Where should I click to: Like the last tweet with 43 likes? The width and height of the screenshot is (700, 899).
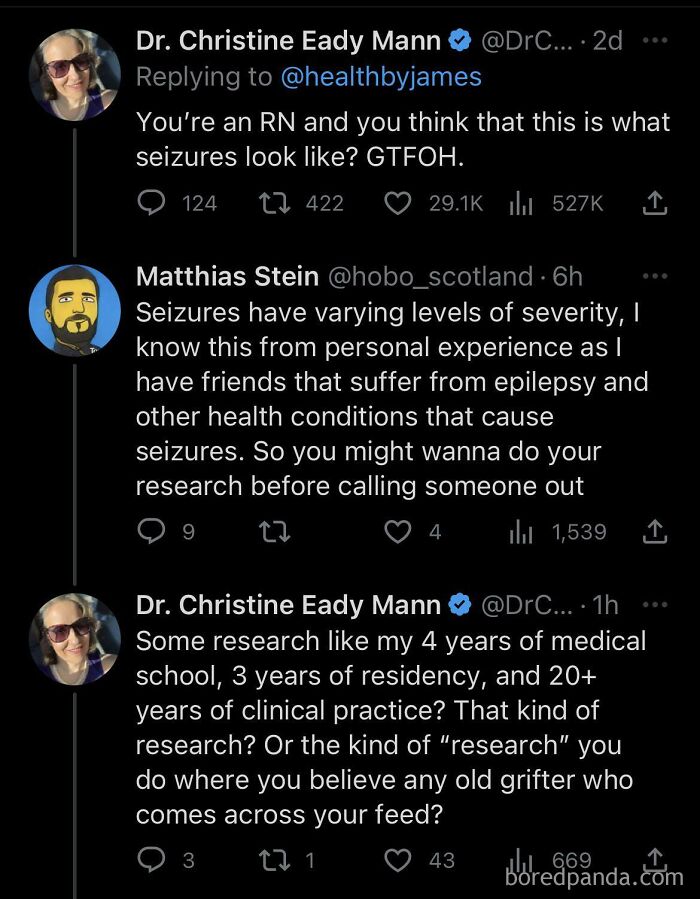[x=398, y=860]
